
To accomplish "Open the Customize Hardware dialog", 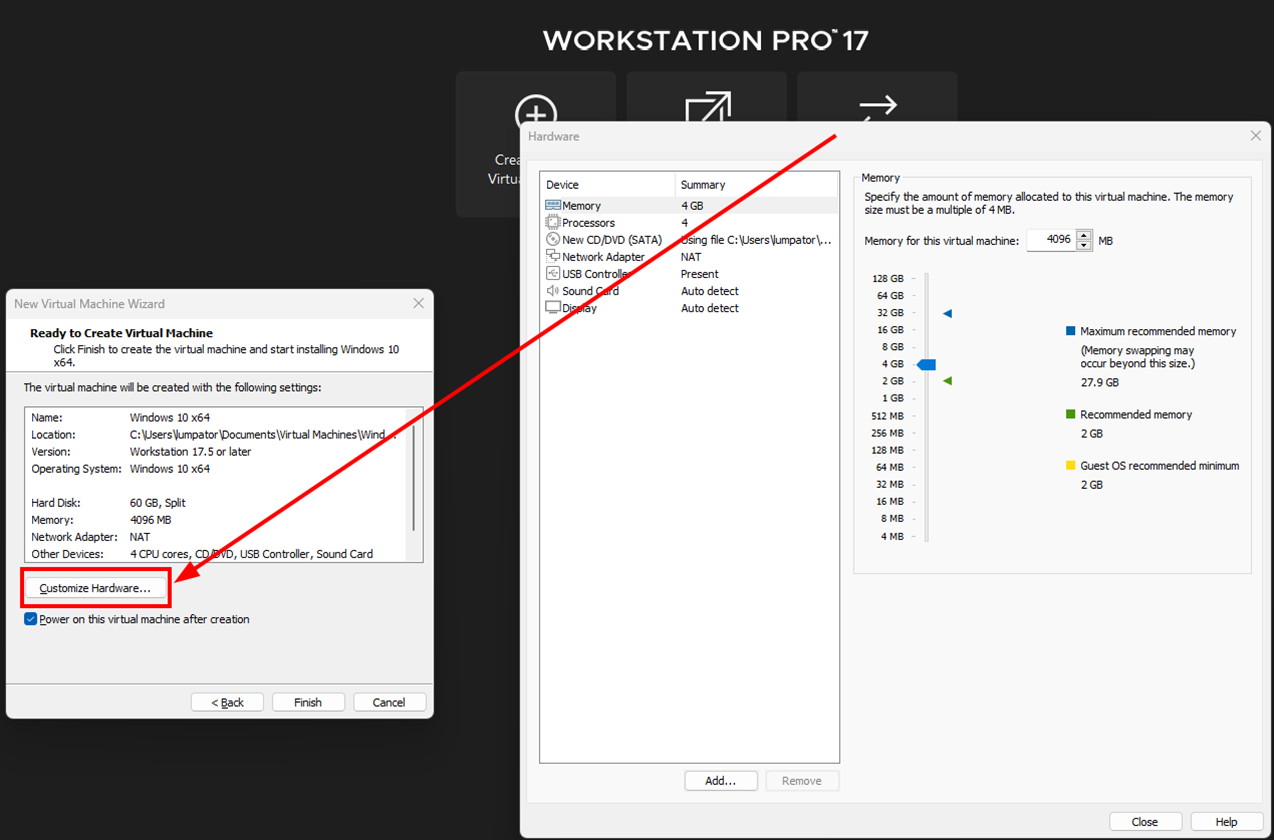I will pos(95,589).
